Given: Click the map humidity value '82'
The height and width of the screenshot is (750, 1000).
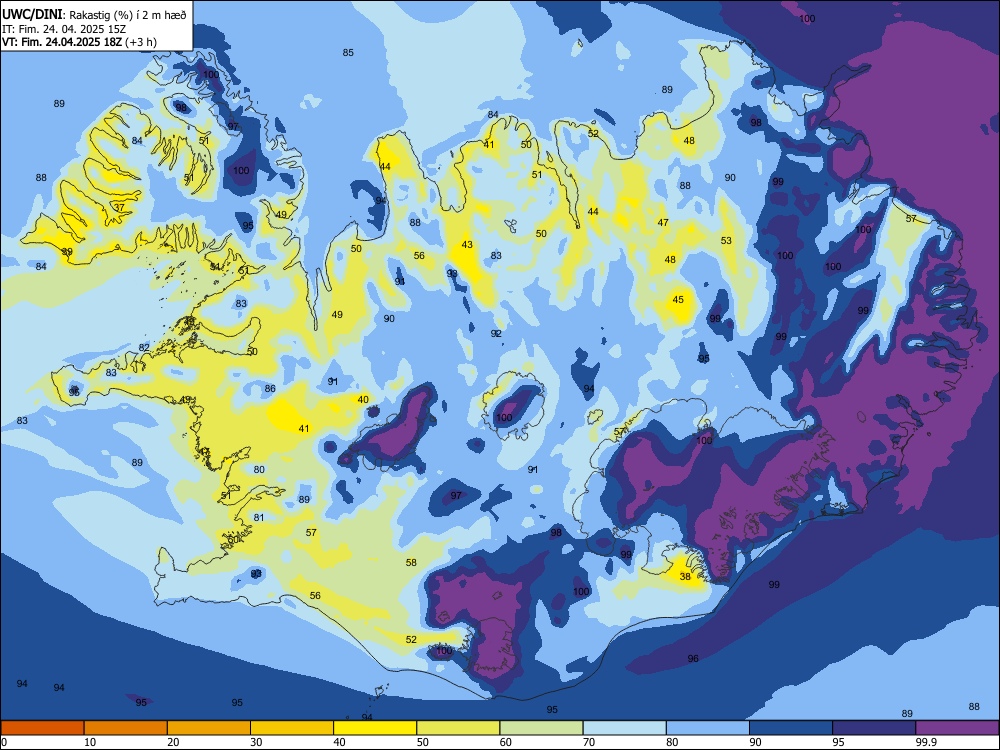Looking at the screenshot, I should tap(144, 348).
